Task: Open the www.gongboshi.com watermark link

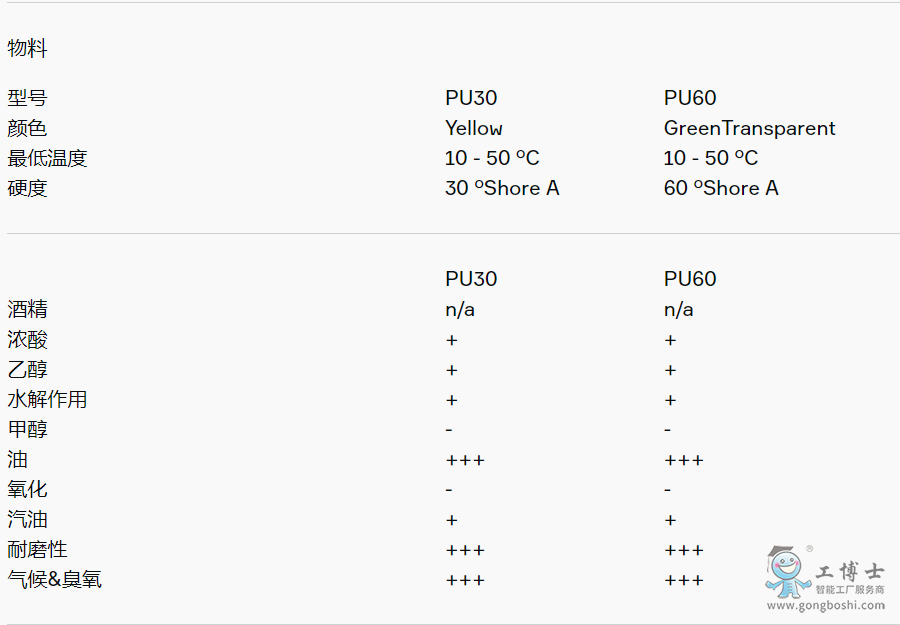Action: tap(825, 605)
